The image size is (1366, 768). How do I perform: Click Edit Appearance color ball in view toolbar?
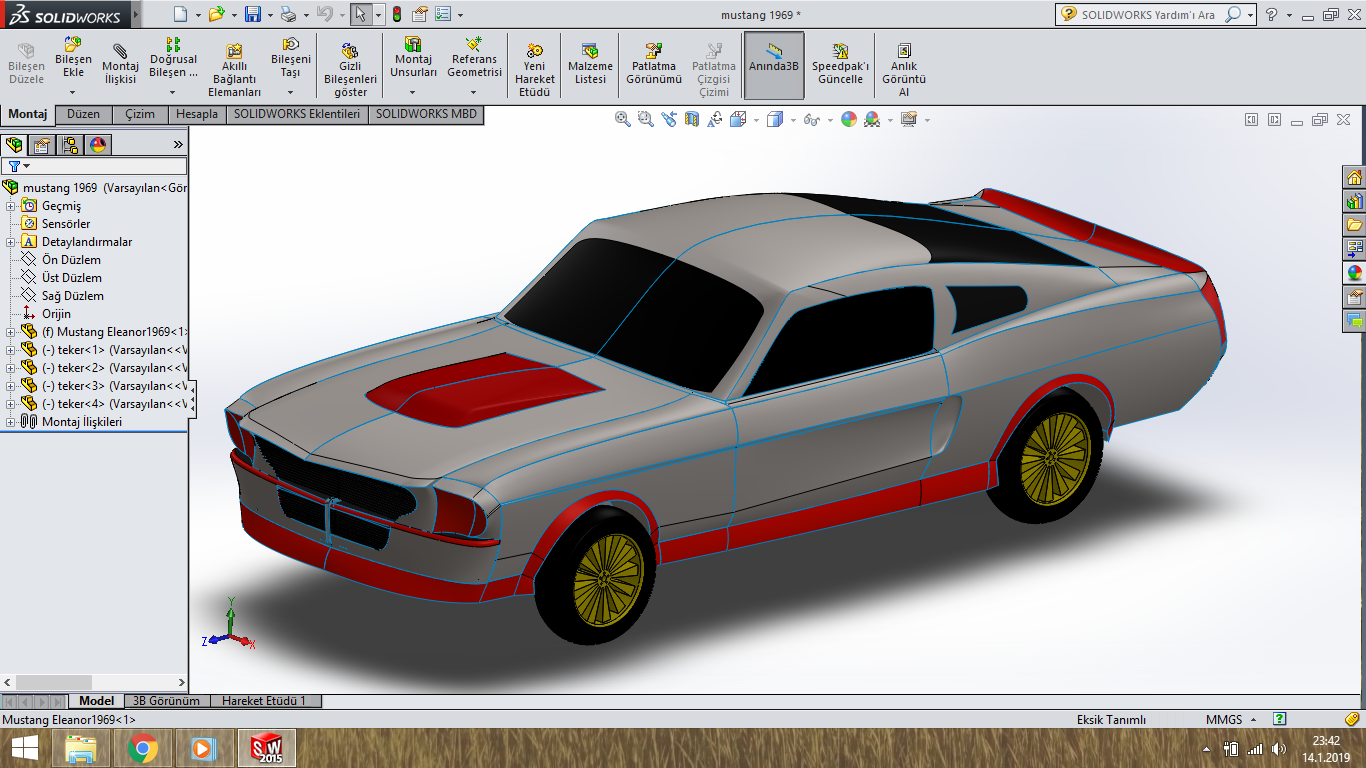pyautogui.click(x=849, y=119)
